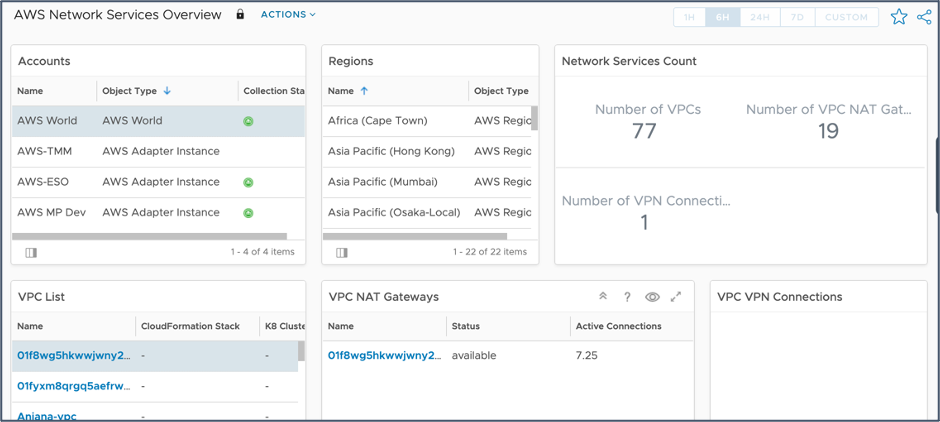The width and height of the screenshot is (940, 422).
Task: Click AWS World green collection status icon
Action: 248,121
